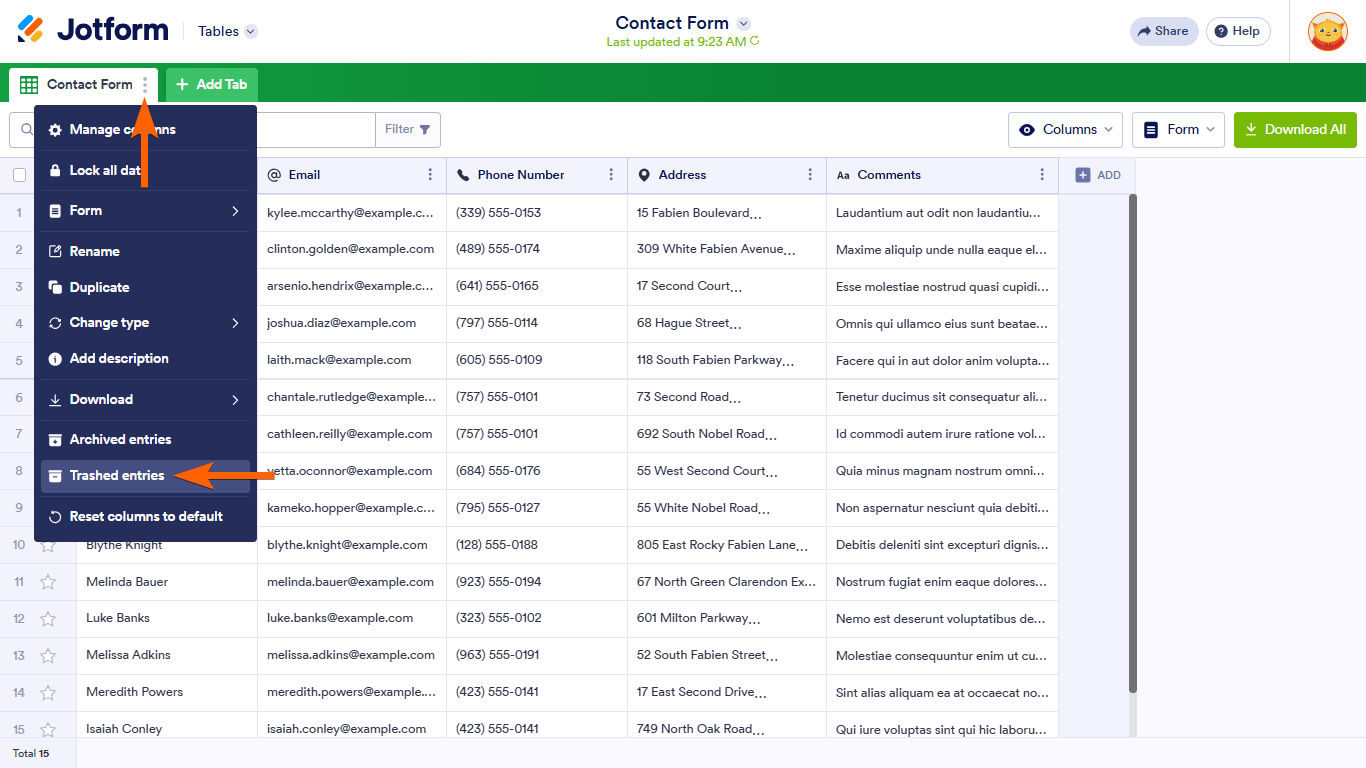This screenshot has width=1366, height=768.
Task: Open the Columns dropdown
Action: tap(1065, 129)
